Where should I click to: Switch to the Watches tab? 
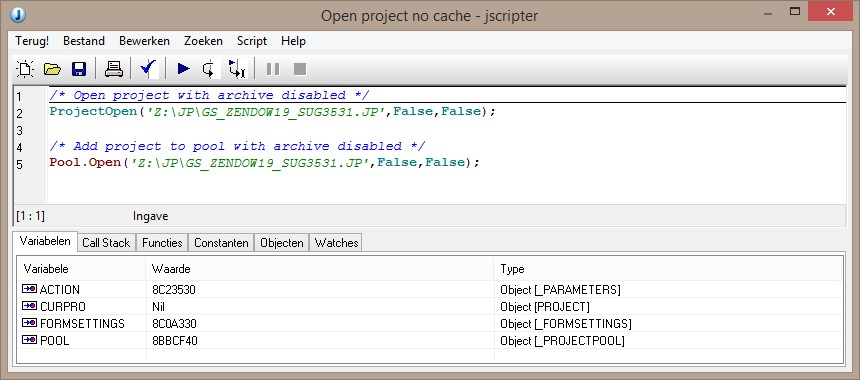(x=336, y=242)
